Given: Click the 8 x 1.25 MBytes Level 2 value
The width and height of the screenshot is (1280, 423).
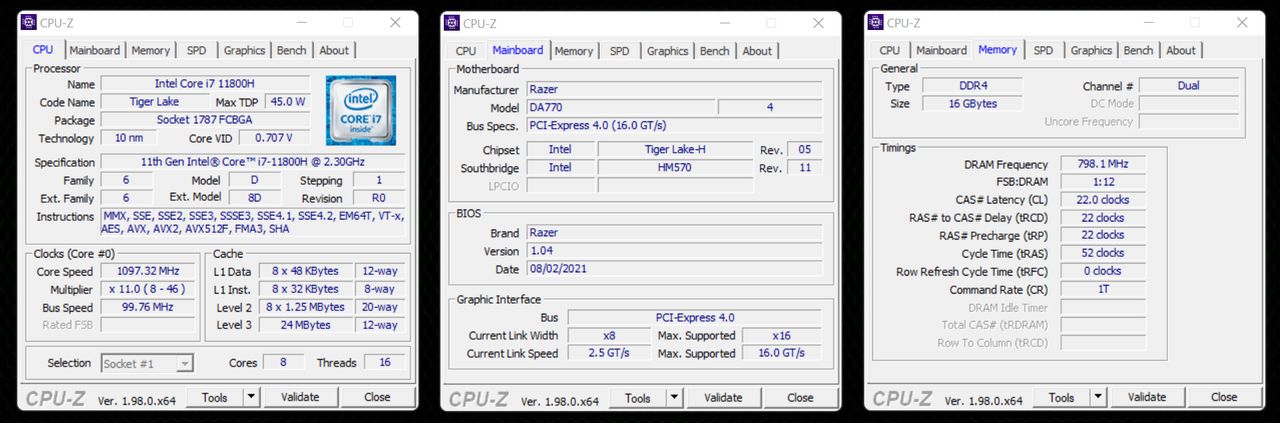Looking at the screenshot, I should 306,307.
